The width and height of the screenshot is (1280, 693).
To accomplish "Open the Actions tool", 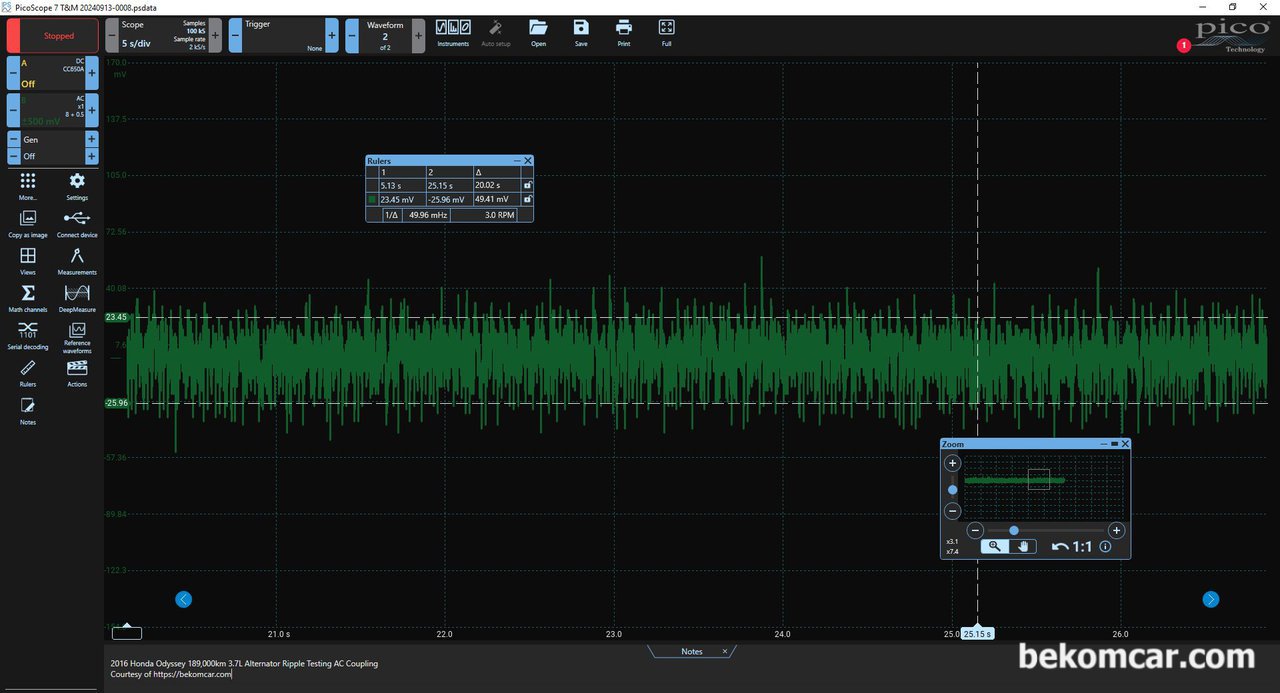I will (77, 373).
